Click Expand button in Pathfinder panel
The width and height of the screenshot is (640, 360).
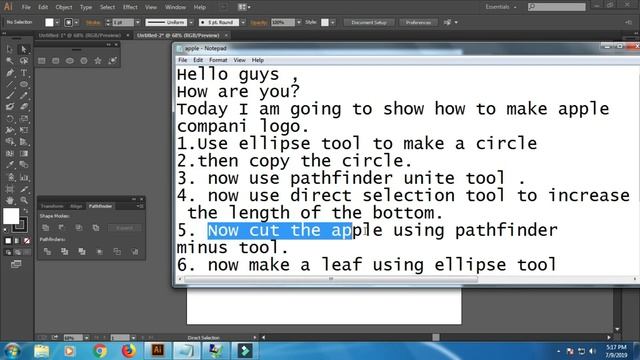(124, 228)
